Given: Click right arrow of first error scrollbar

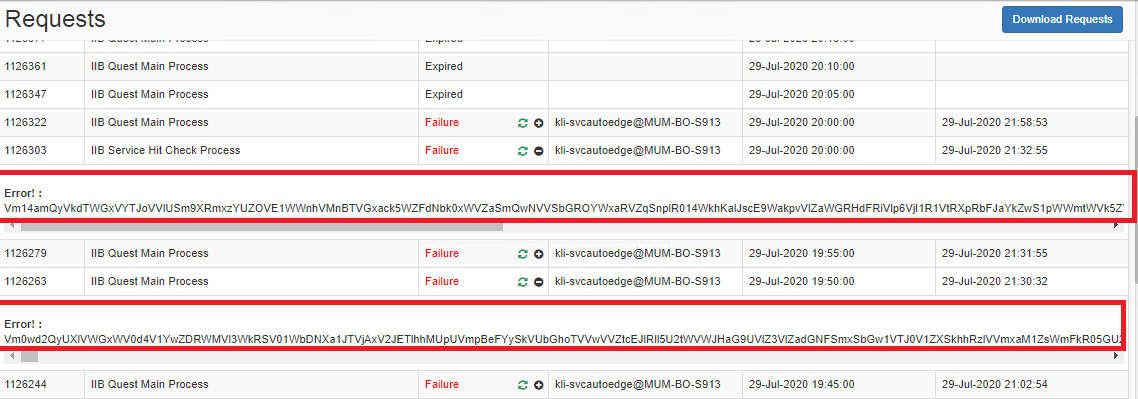Looking at the screenshot, I should pos(1116,226).
